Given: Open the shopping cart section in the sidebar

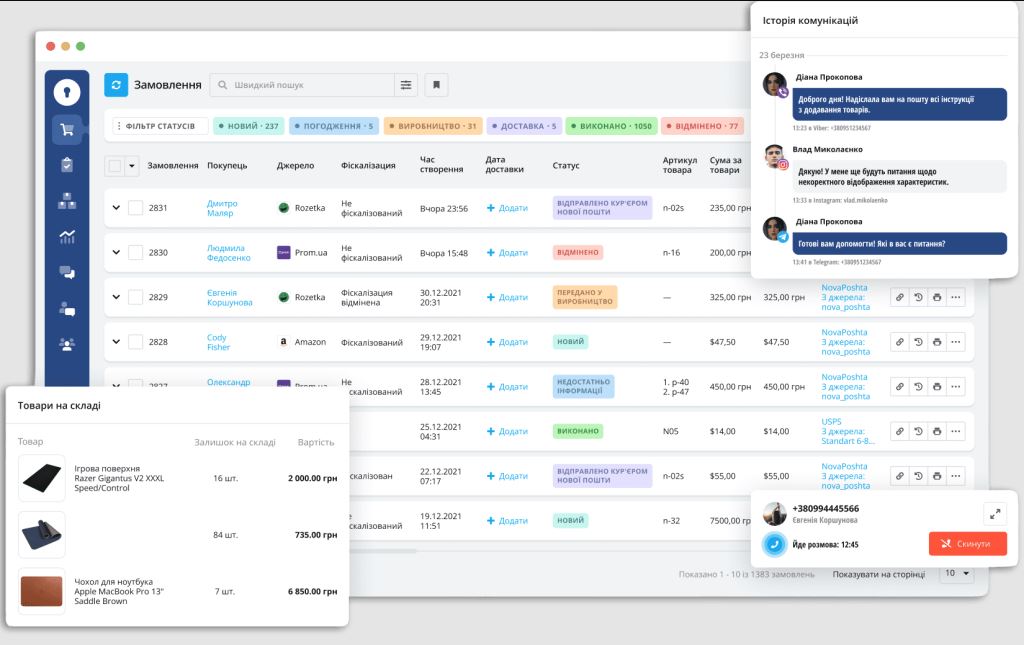Looking at the screenshot, I should (66, 130).
